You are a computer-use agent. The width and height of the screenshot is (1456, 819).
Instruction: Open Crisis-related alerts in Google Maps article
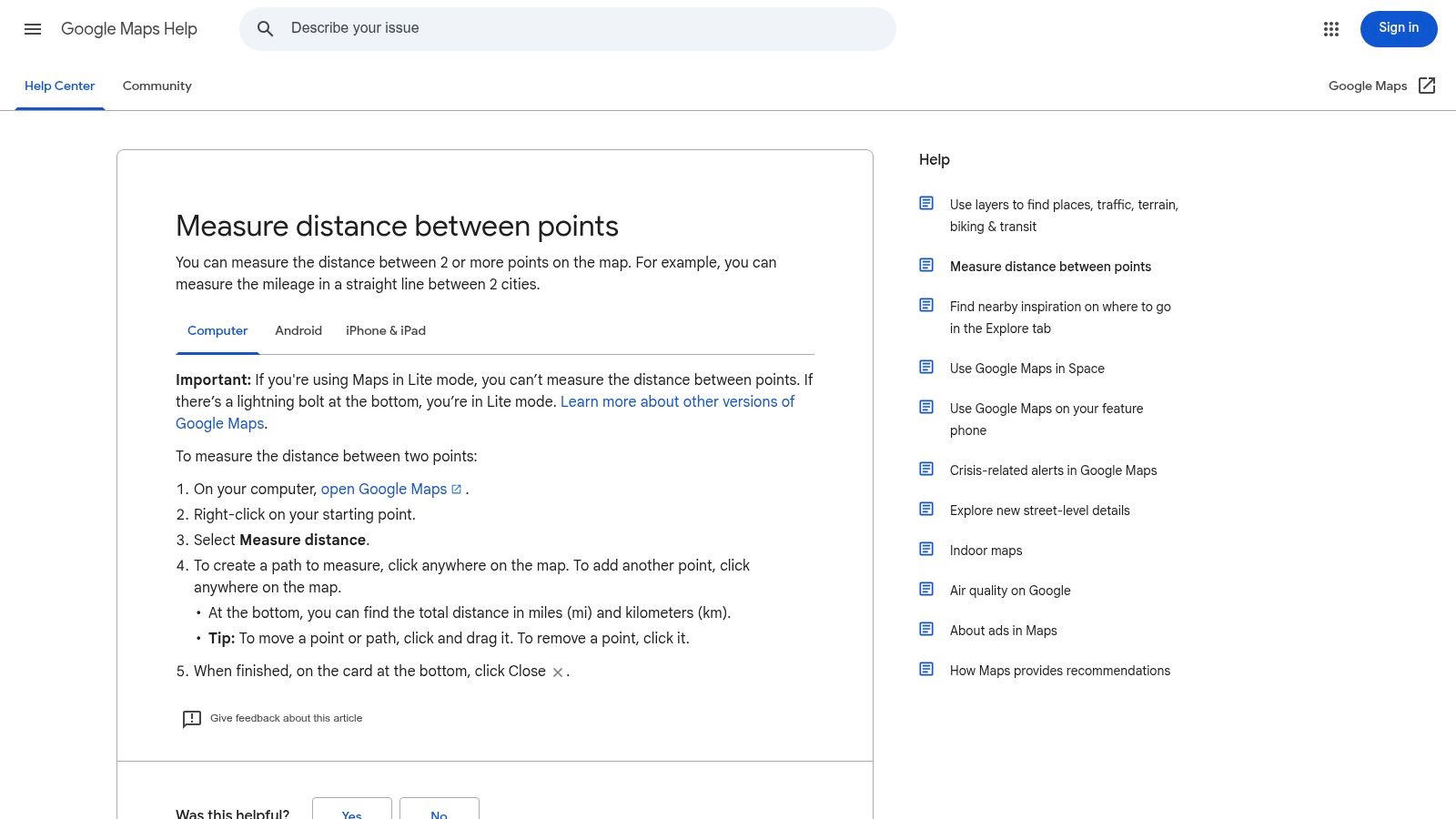point(1053,470)
